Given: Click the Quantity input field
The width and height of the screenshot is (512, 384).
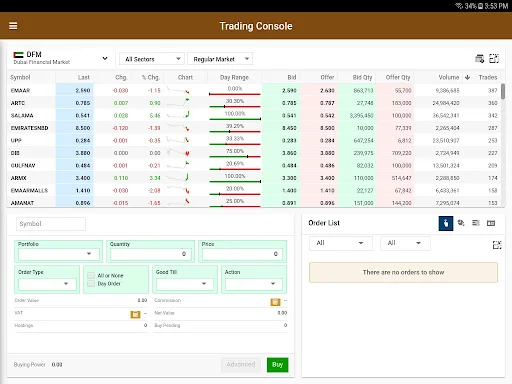Looking at the screenshot, I should [151, 254].
